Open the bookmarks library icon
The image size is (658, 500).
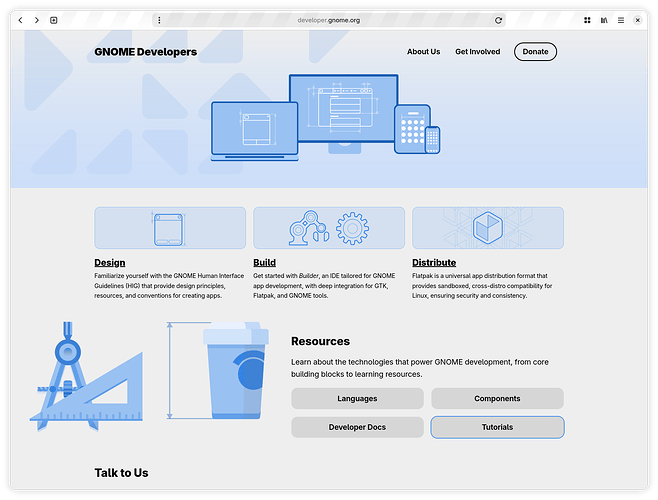tap(604, 20)
